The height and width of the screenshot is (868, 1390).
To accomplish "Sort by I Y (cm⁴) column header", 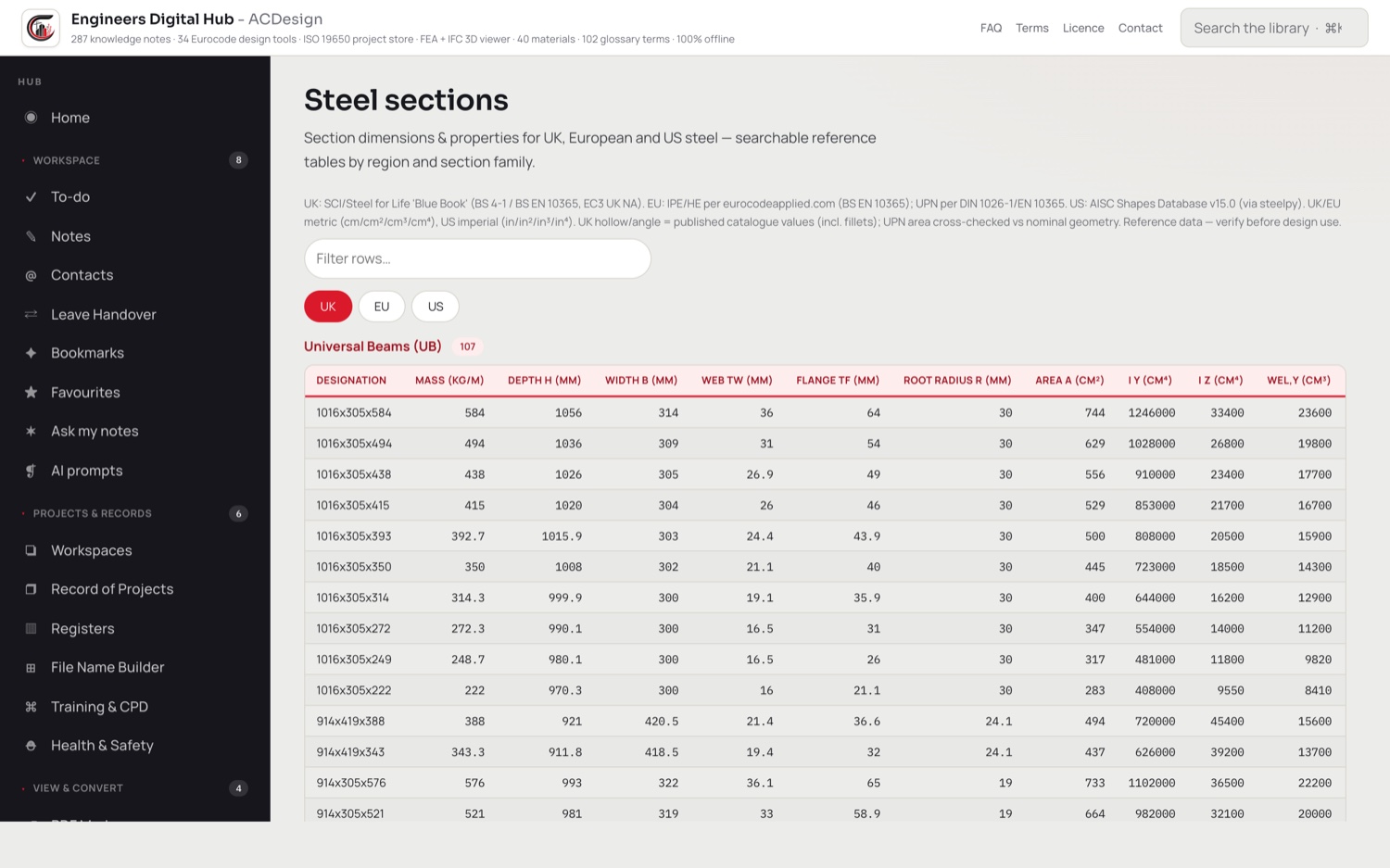I will 1150,380.
